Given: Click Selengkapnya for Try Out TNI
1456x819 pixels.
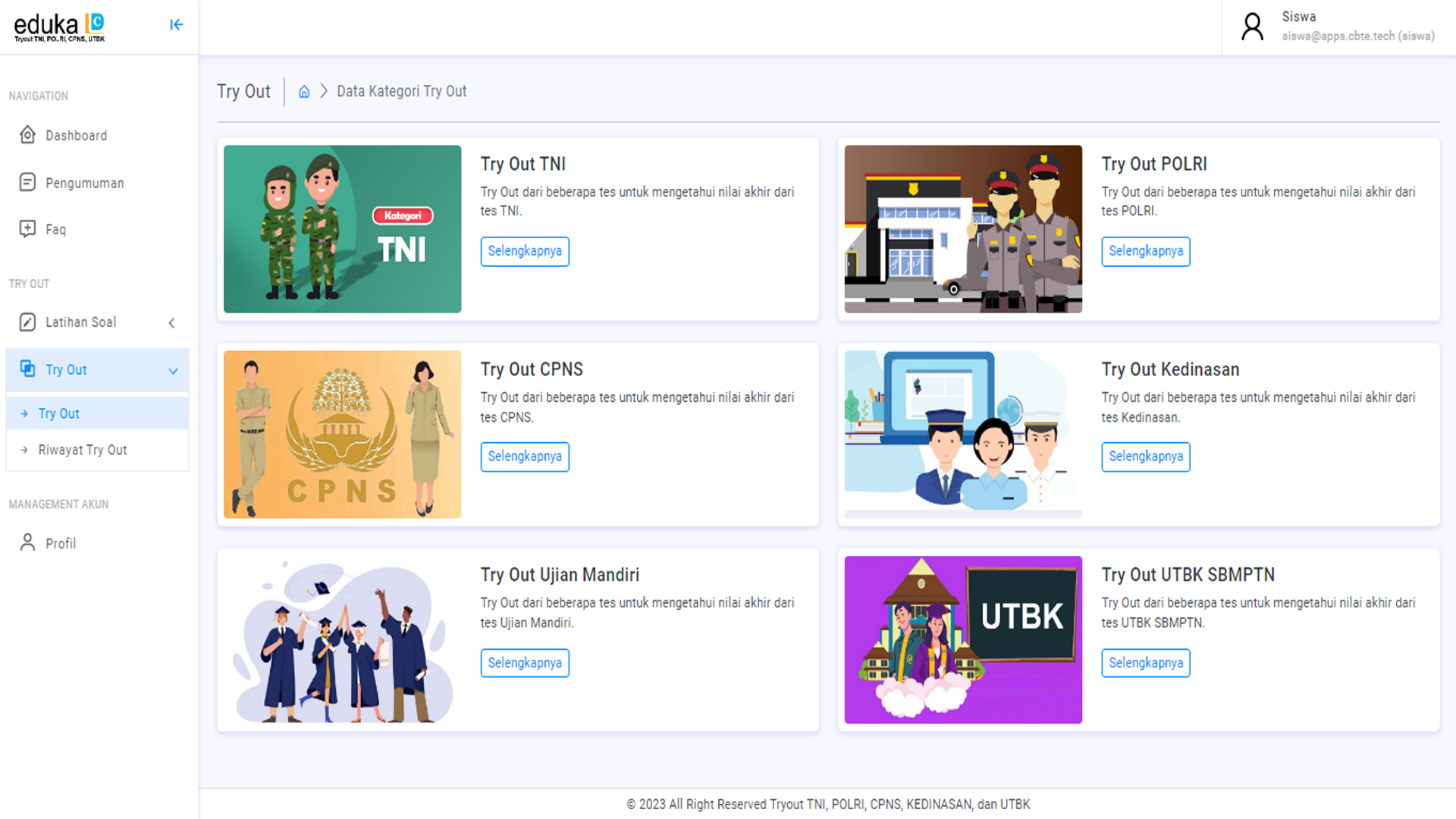Looking at the screenshot, I should coord(525,251).
